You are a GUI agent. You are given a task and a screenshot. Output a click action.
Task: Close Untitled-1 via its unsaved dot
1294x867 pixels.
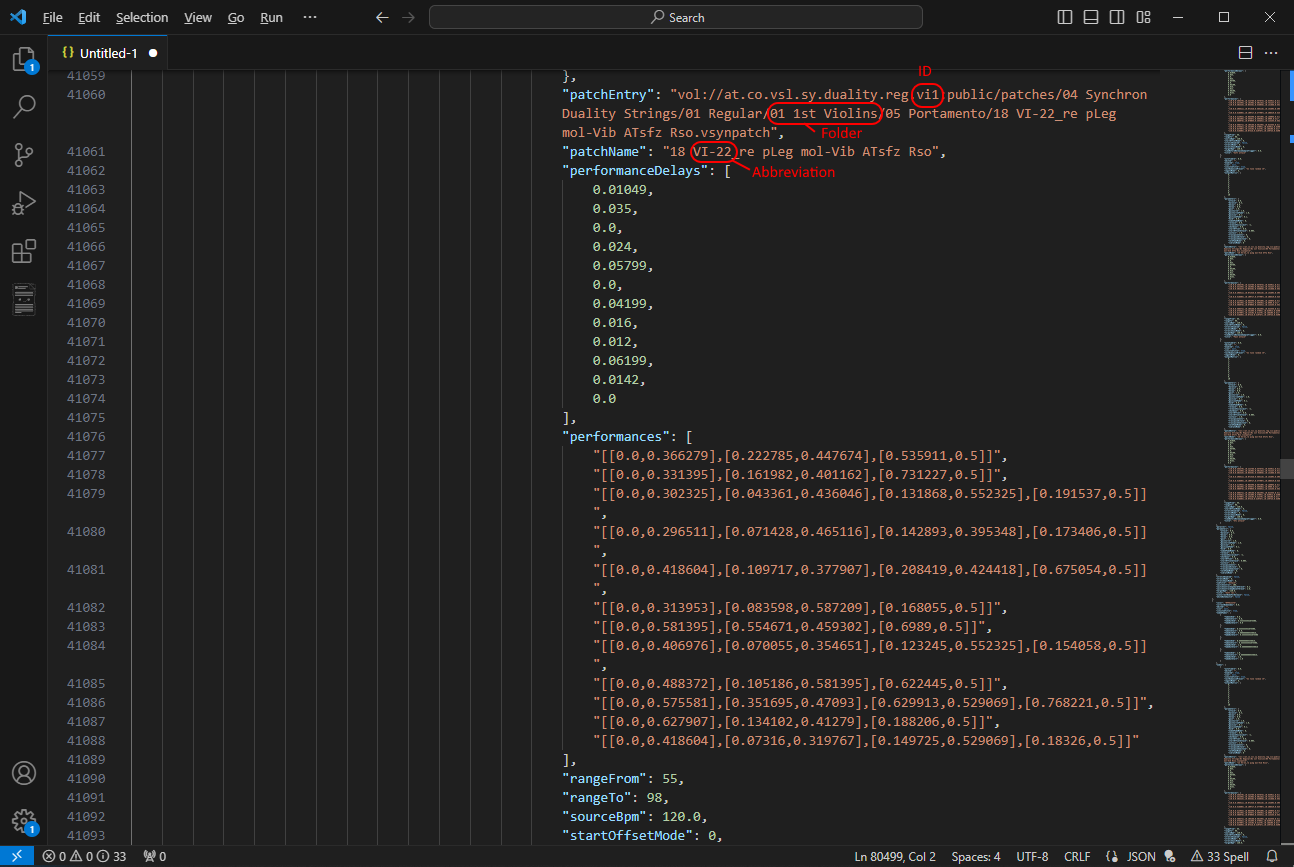click(153, 53)
